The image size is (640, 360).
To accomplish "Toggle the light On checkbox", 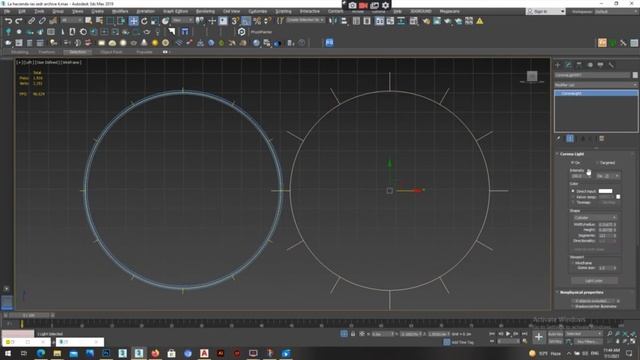I will pyautogui.click(x=573, y=163).
